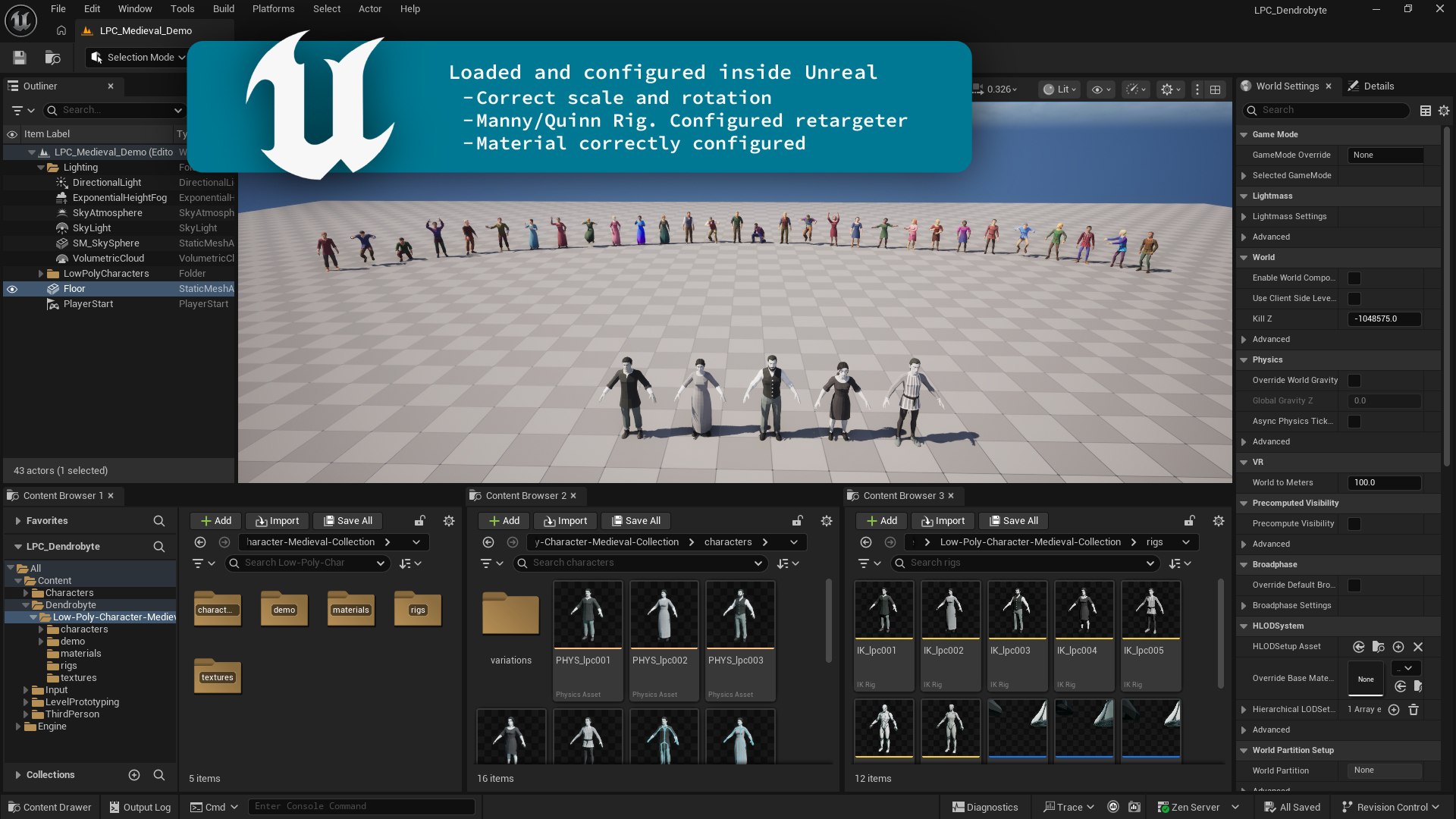The image size is (1456, 819).
Task: Click the Kill Z value field
Action: point(1385,319)
